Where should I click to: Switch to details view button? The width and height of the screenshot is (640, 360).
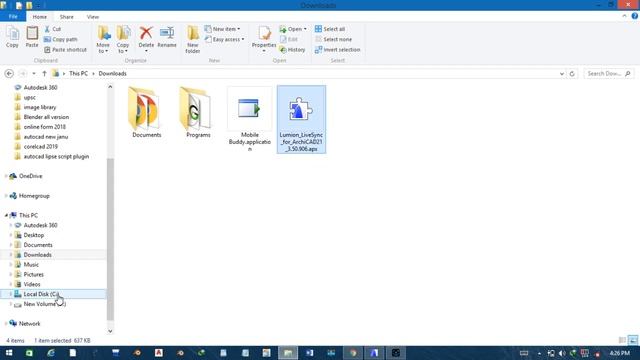622,340
